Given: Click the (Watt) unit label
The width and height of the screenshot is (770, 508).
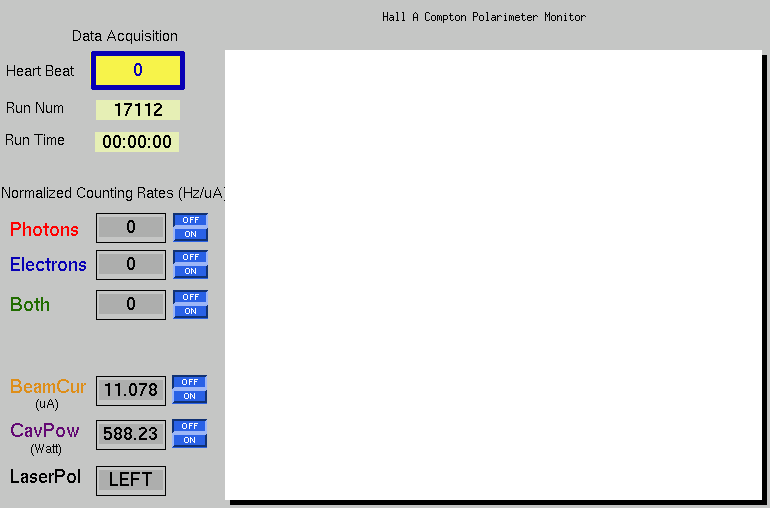Looking at the screenshot, I should (x=46, y=449).
